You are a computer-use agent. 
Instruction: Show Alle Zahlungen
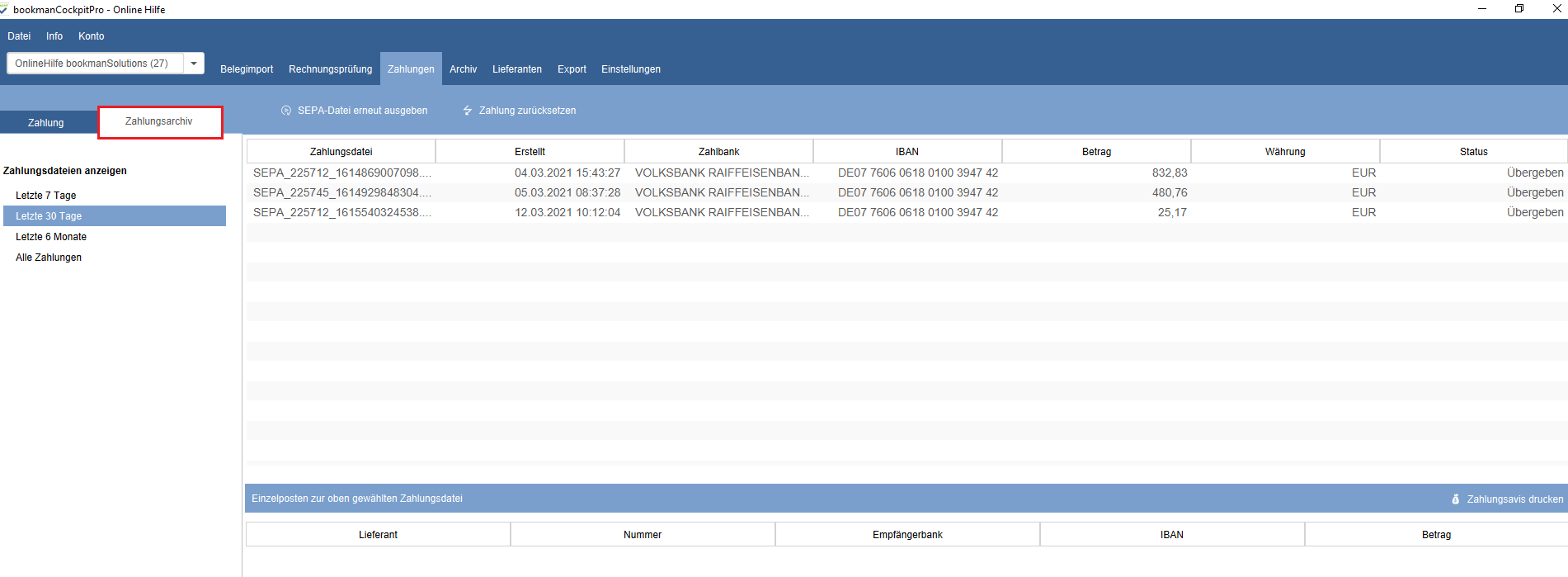pyautogui.click(x=115, y=258)
